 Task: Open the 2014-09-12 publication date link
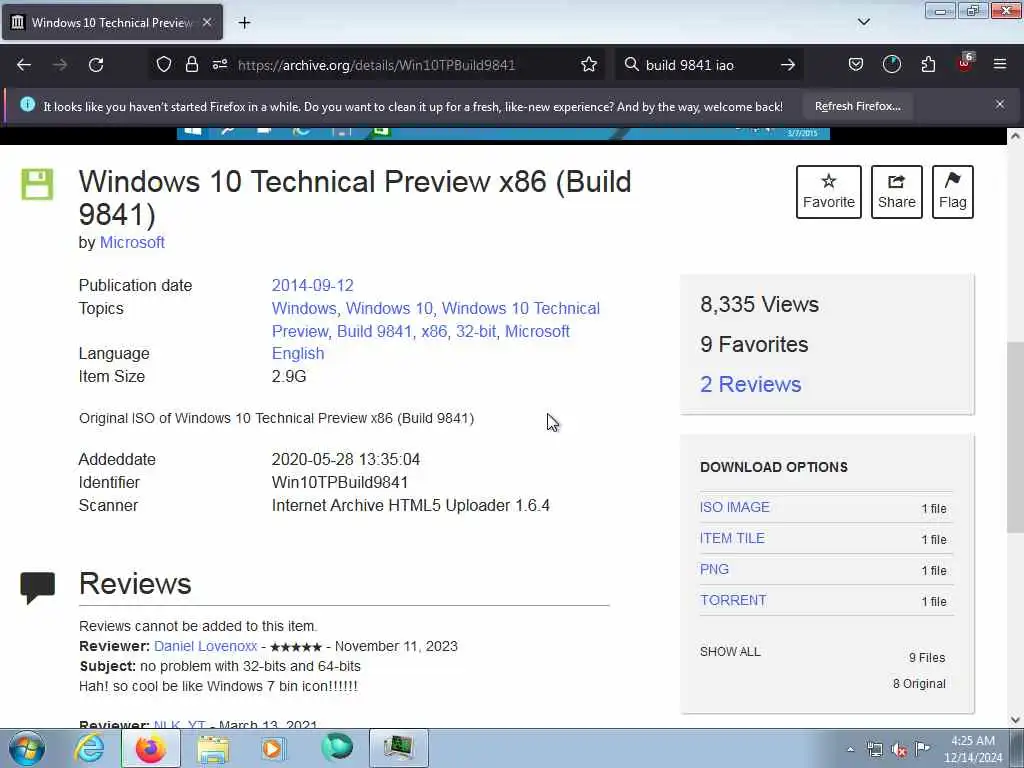312,285
